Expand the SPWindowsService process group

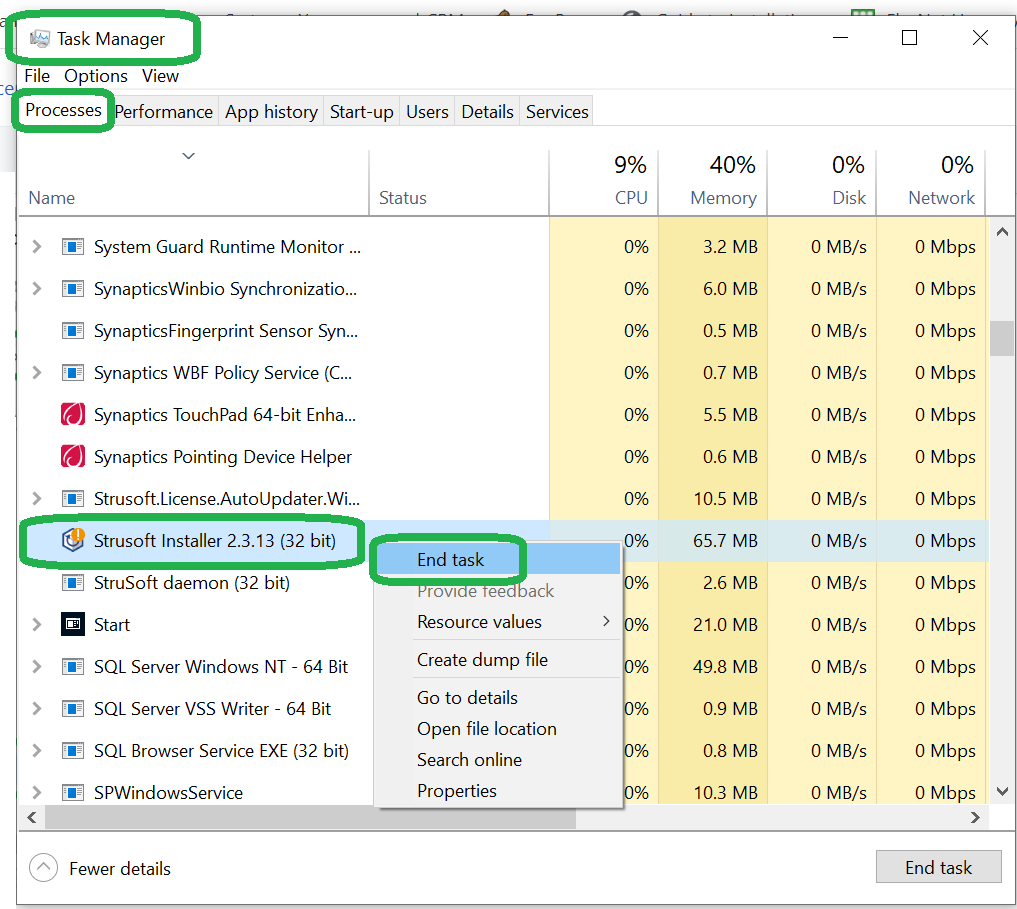click(37, 792)
